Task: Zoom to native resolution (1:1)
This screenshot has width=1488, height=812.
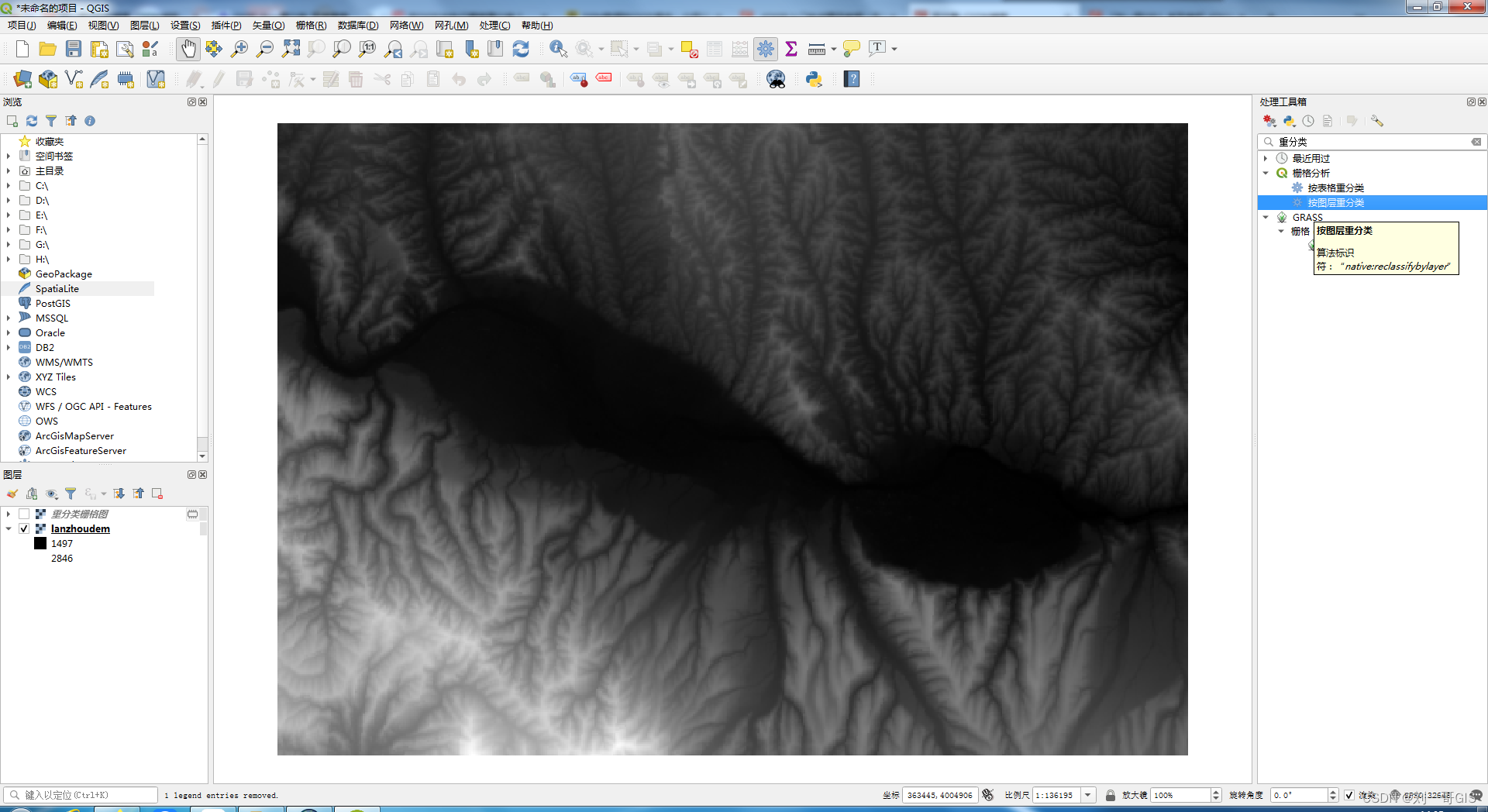Action: tap(367, 49)
